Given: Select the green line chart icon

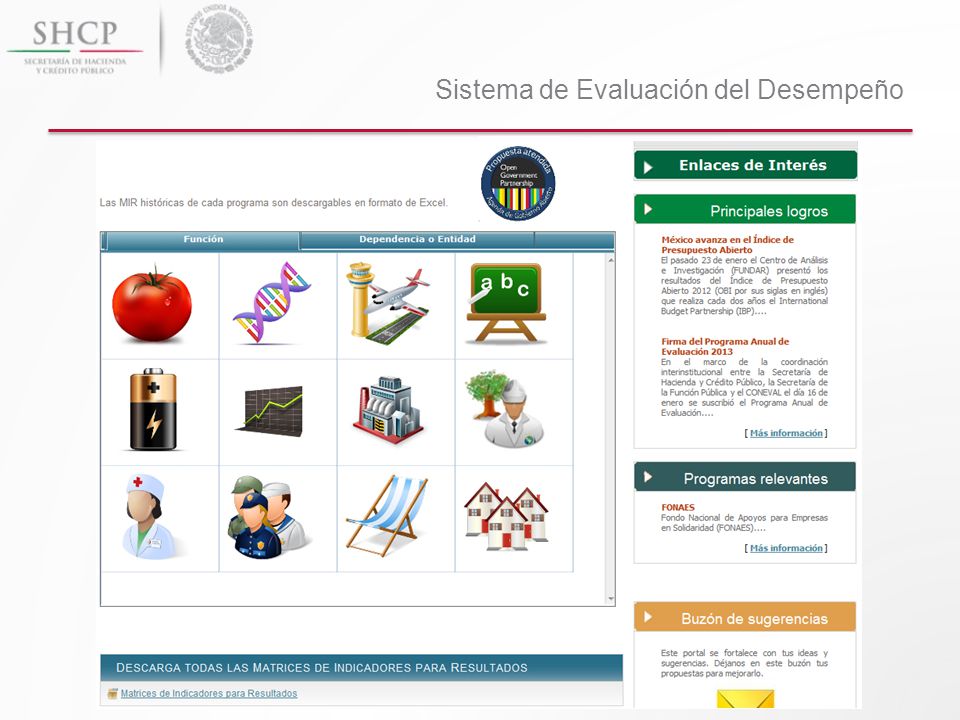Looking at the screenshot, I should pyautogui.click(x=270, y=410).
